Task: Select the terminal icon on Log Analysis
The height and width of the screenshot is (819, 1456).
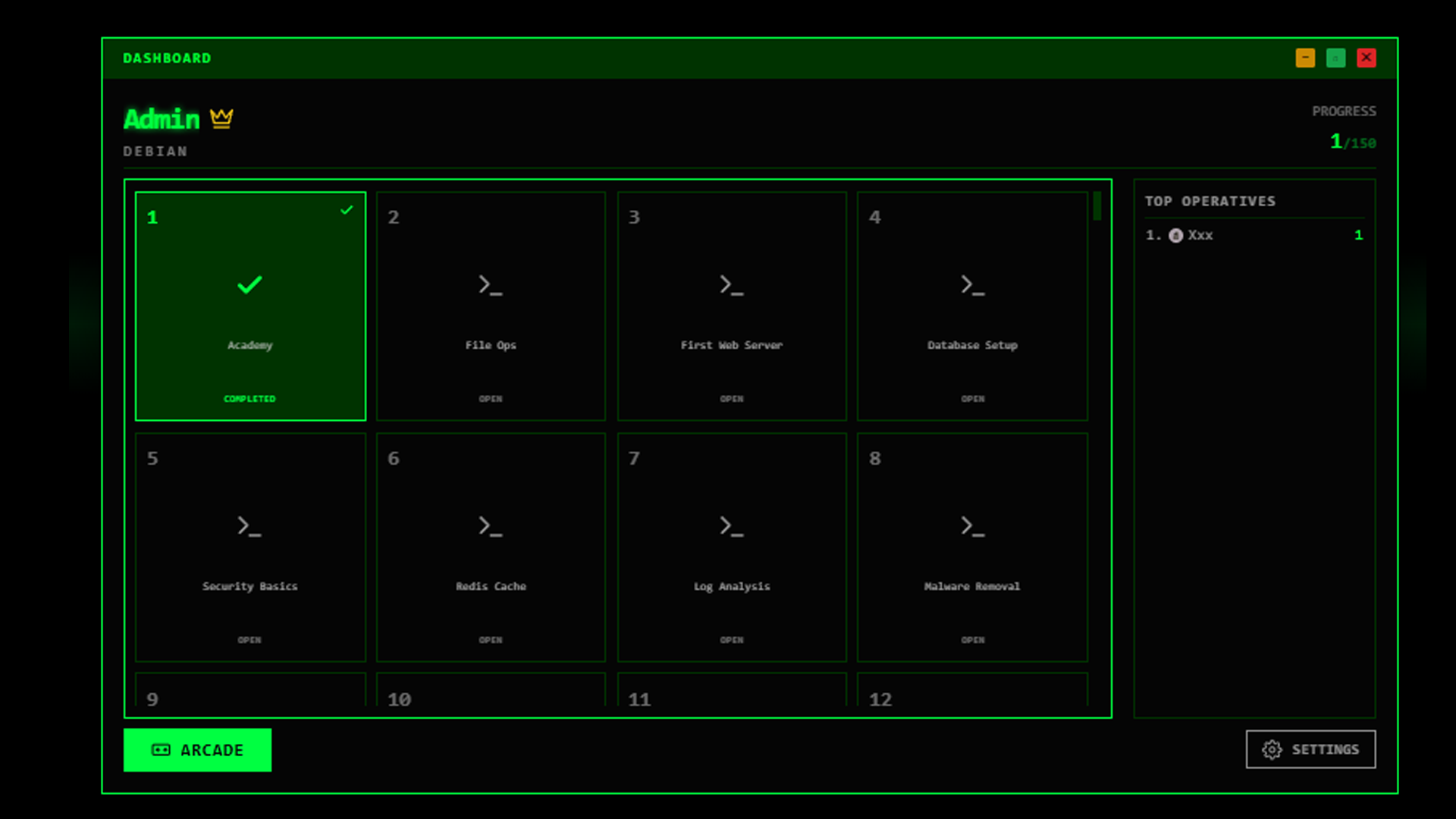Action: (731, 527)
